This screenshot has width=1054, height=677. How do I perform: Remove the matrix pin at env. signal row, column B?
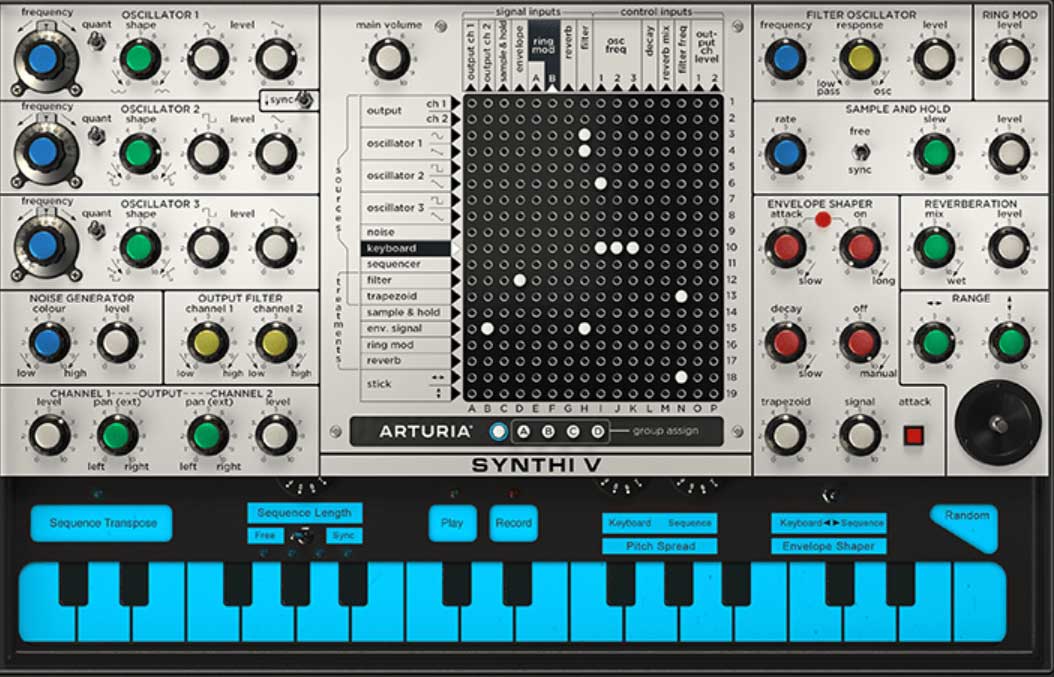[487, 329]
